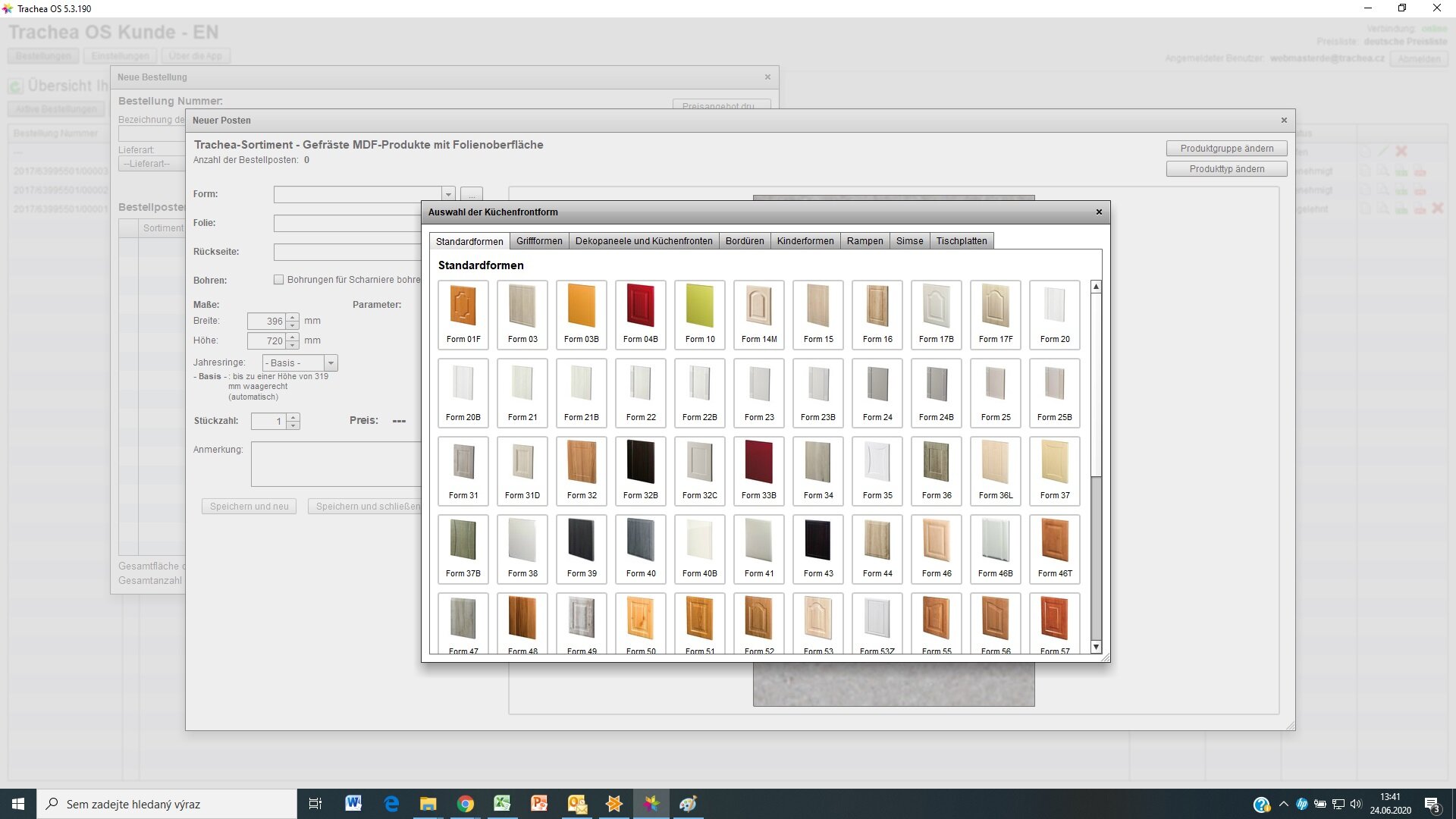This screenshot has height=819, width=1456.
Task: Select Form 39 black front
Action: tap(582, 549)
